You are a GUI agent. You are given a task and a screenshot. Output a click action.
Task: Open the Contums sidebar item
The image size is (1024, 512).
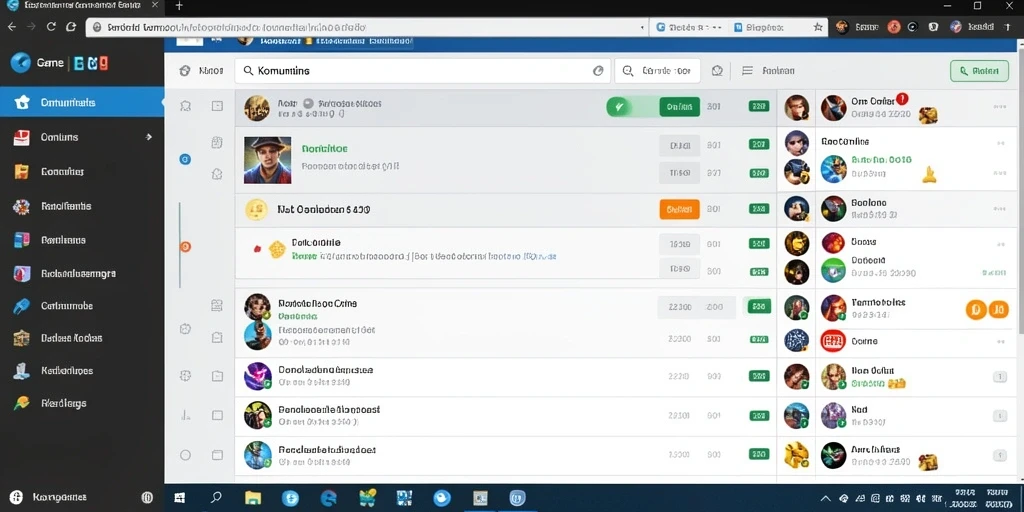point(82,137)
